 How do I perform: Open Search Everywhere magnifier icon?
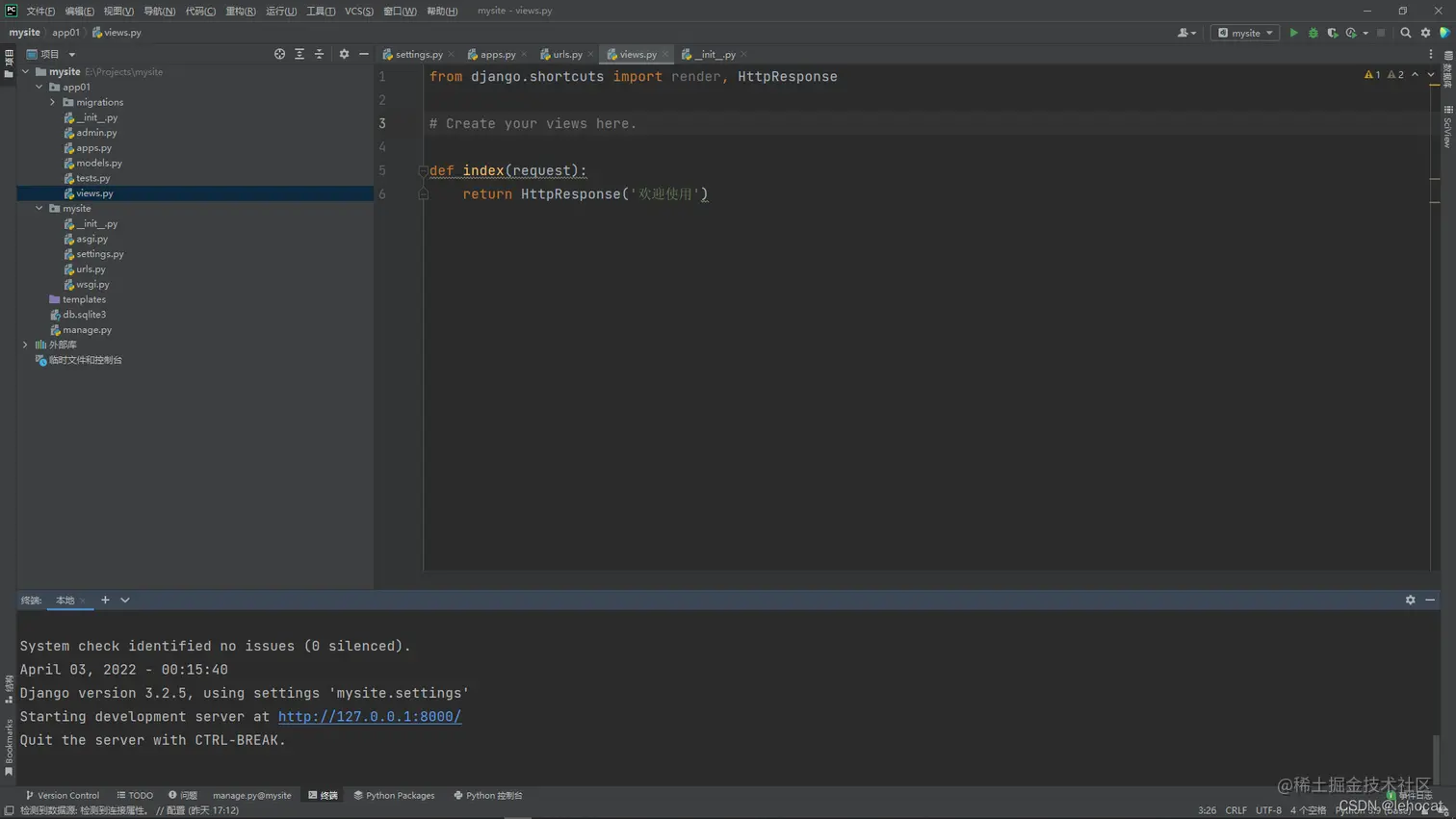point(1405,33)
